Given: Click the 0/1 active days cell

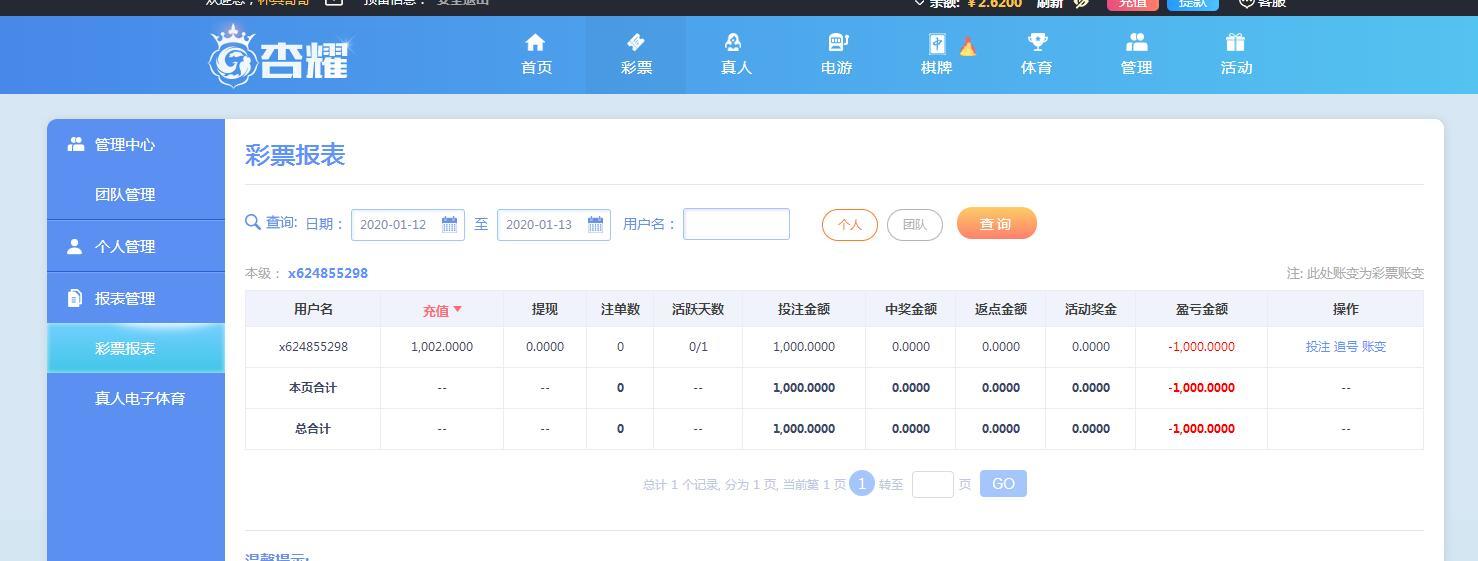Looking at the screenshot, I should pyautogui.click(x=698, y=347).
